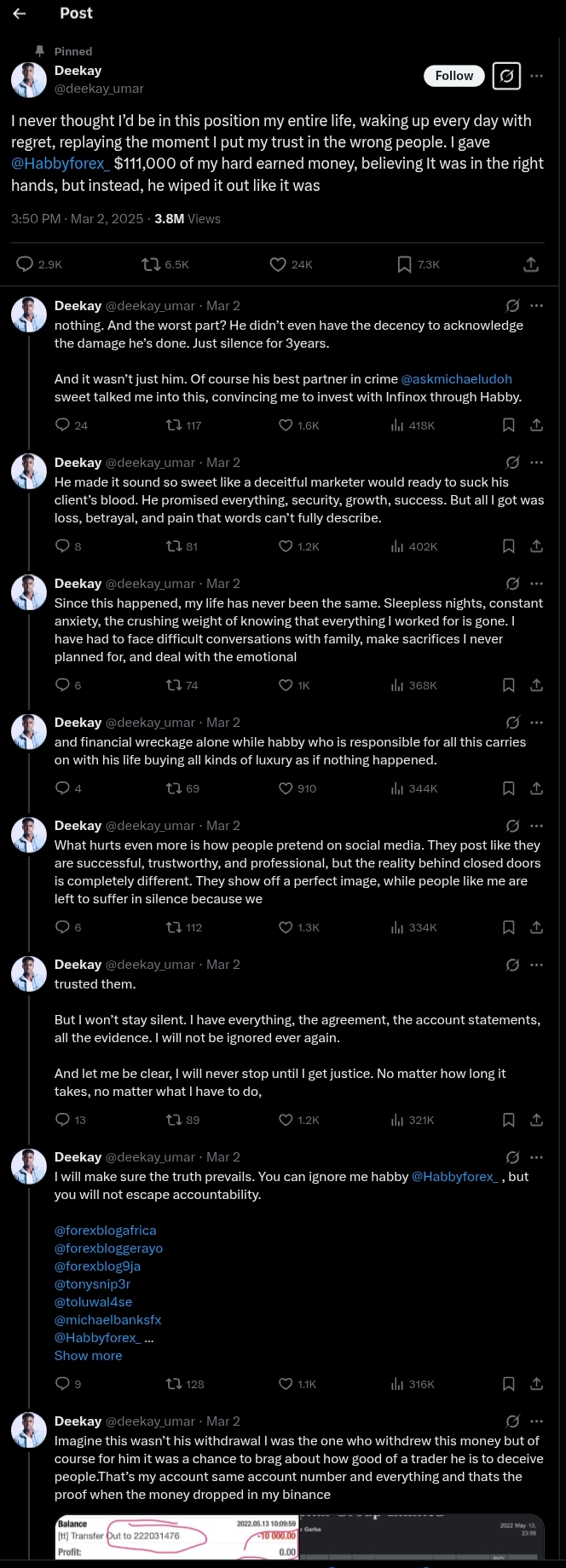Open more options on the 'trusted them.' reply

(537, 965)
